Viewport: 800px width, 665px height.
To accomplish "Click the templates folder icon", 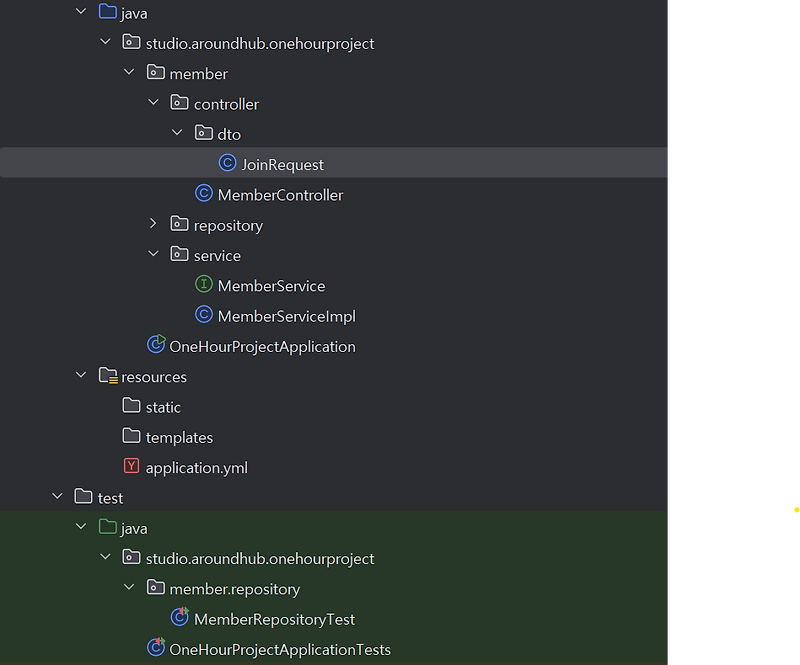I will tap(132, 435).
